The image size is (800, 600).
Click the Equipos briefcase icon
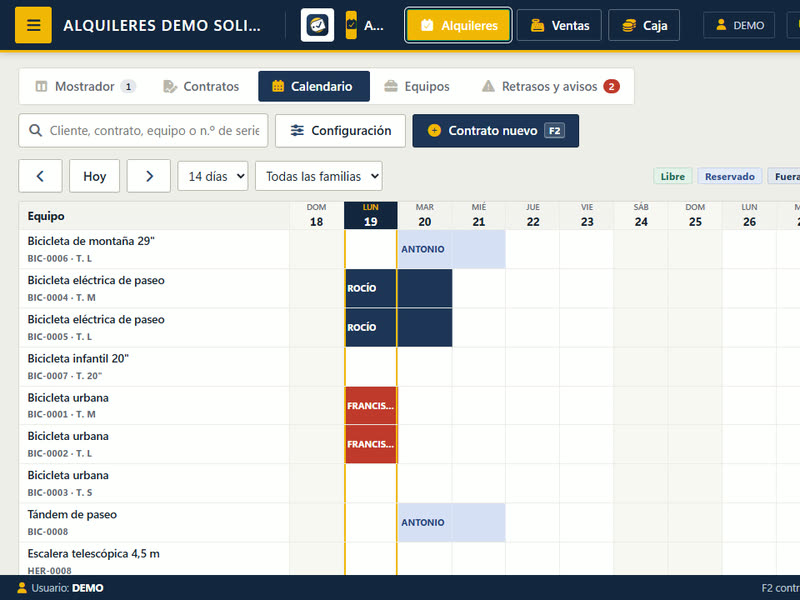point(391,86)
